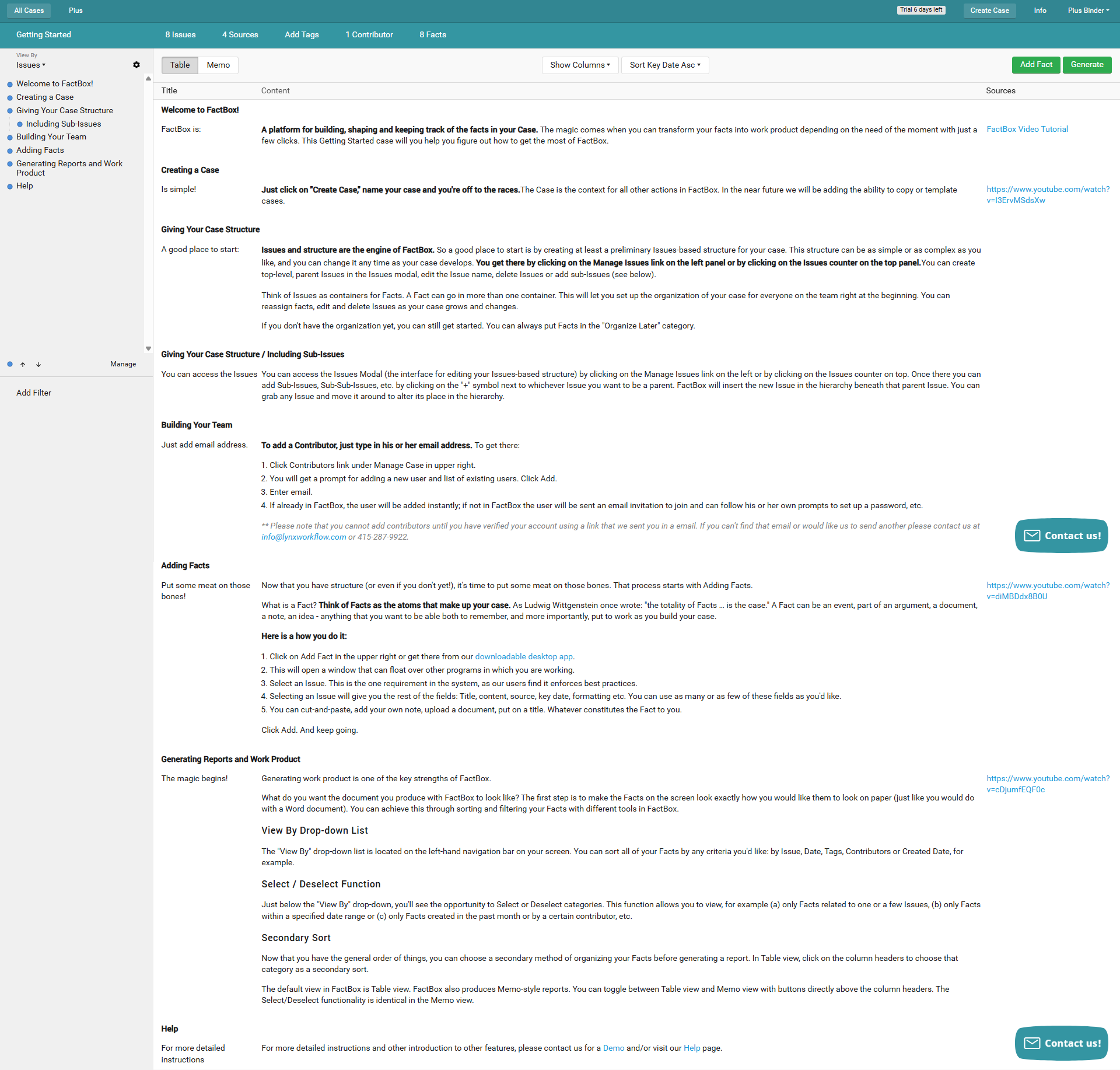Screen dimensions: 1120x1070
Task: Open the downloadable desktop app link
Action: coord(524,656)
